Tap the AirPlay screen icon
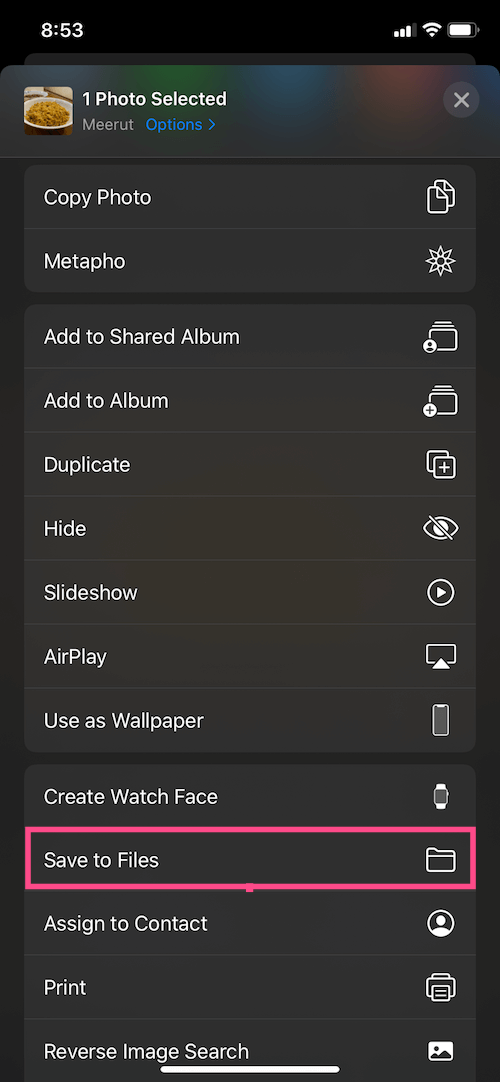Screen dimensions: 500x1082 [x=441, y=656]
